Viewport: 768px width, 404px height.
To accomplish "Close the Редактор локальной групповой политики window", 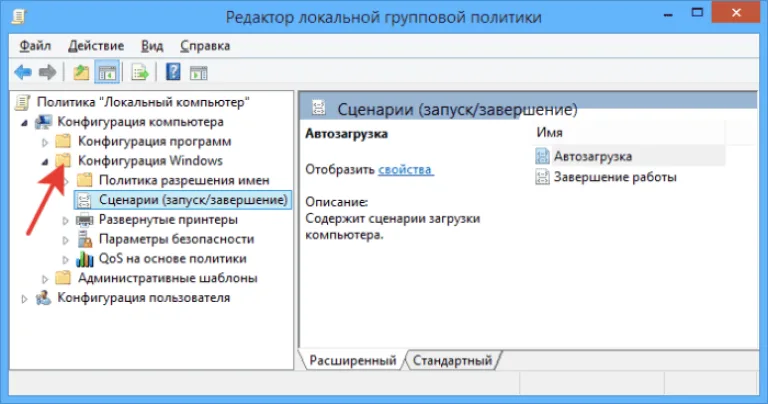I will click(735, 13).
